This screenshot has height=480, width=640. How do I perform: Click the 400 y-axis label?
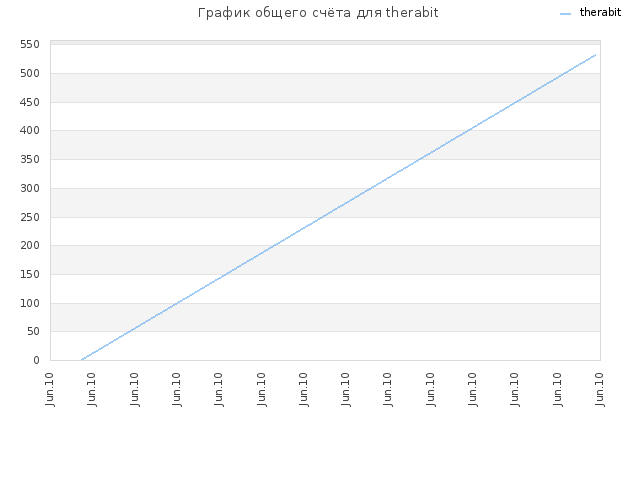click(x=30, y=131)
